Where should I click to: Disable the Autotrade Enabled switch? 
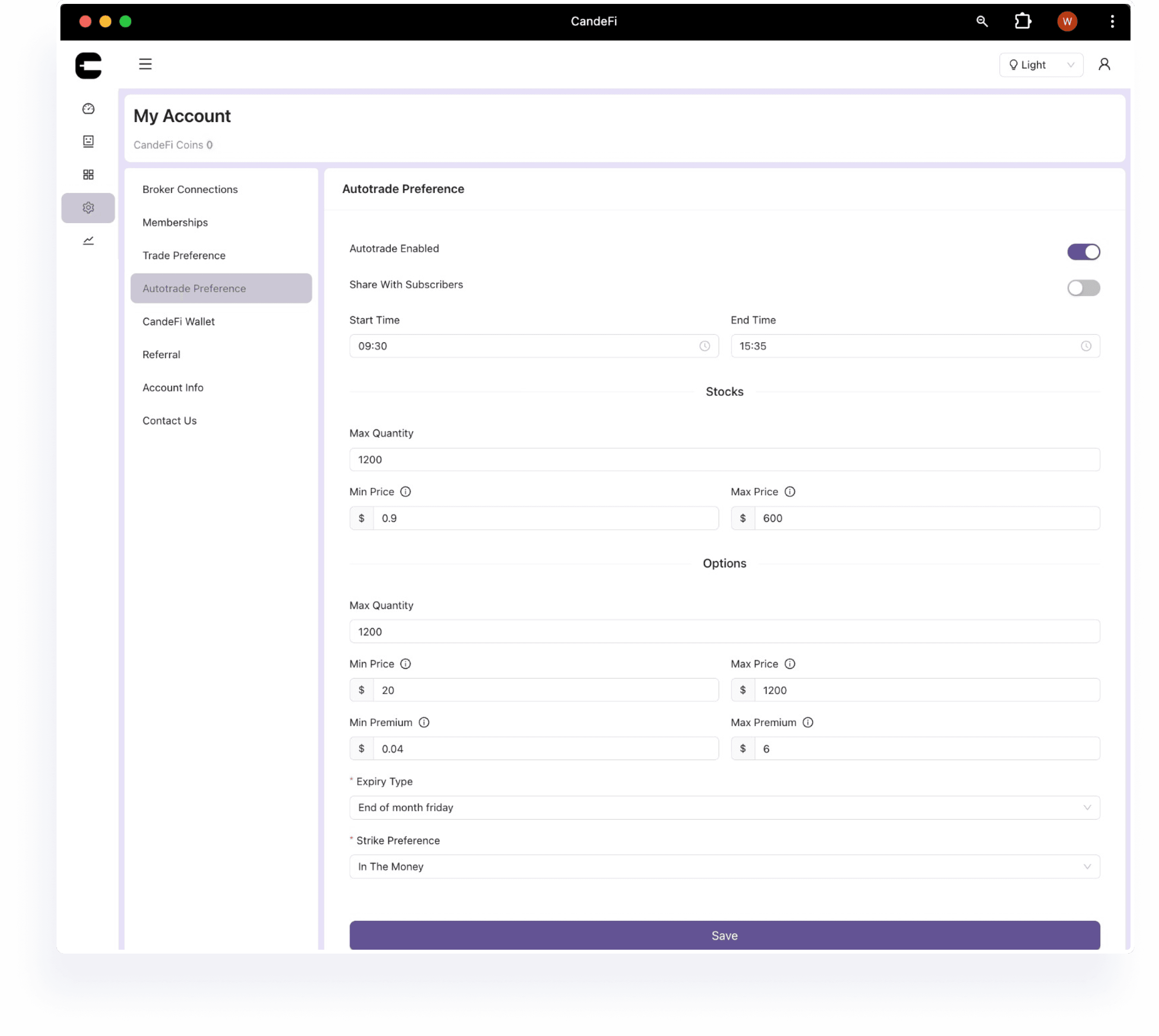click(x=1083, y=252)
